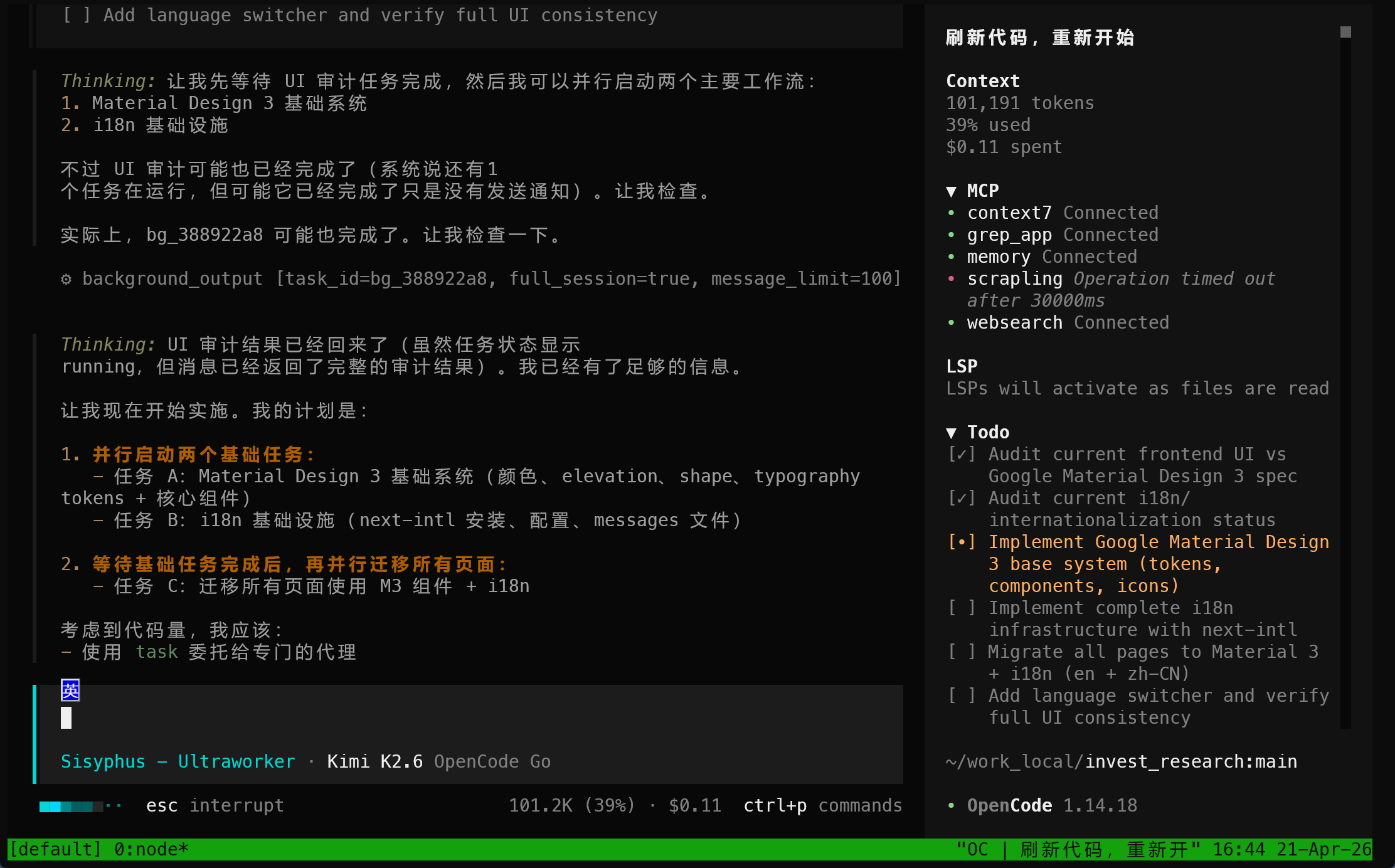The height and width of the screenshot is (868, 1395).
Task: Click the 101.2K (39%) footer usage stat
Action: pos(571,805)
